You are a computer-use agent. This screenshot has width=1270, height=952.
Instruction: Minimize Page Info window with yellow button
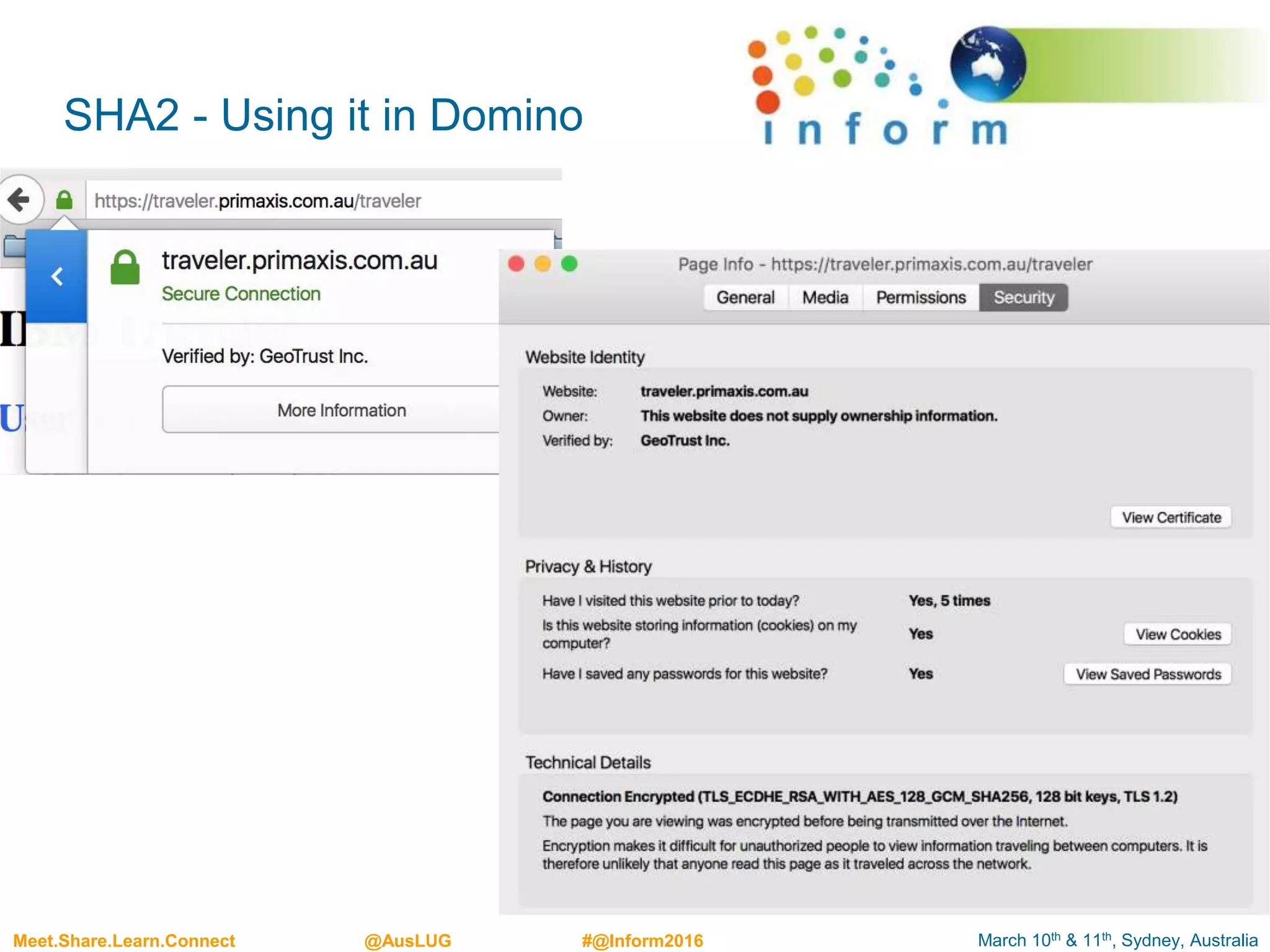click(x=543, y=264)
